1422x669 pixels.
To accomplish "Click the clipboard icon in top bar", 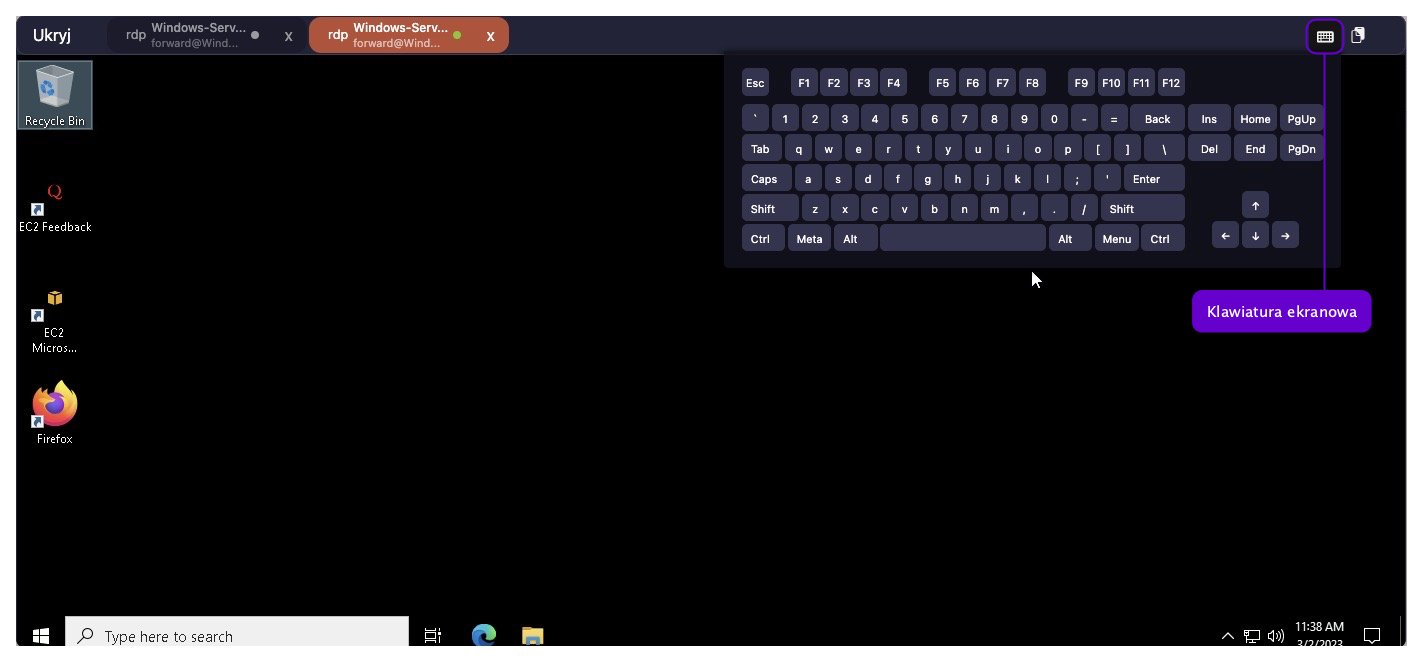I will [x=1357, y=36].
